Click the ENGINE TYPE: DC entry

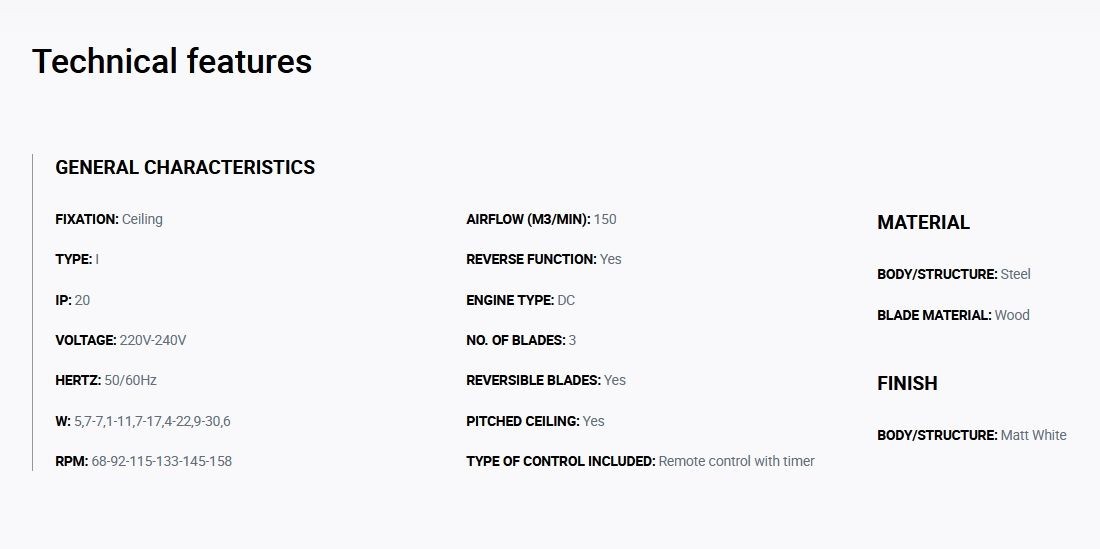(x=521, y=300)
